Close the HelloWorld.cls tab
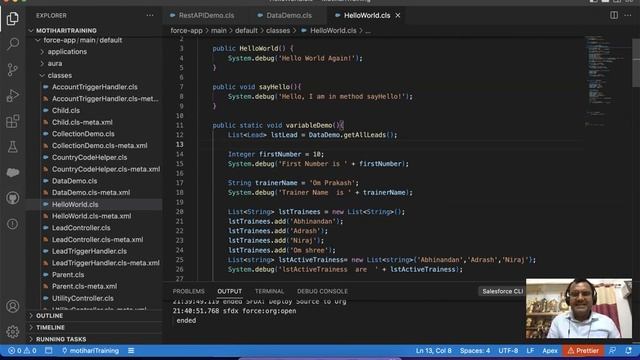Screen dimensions: 640x360 tap(398, 16)
